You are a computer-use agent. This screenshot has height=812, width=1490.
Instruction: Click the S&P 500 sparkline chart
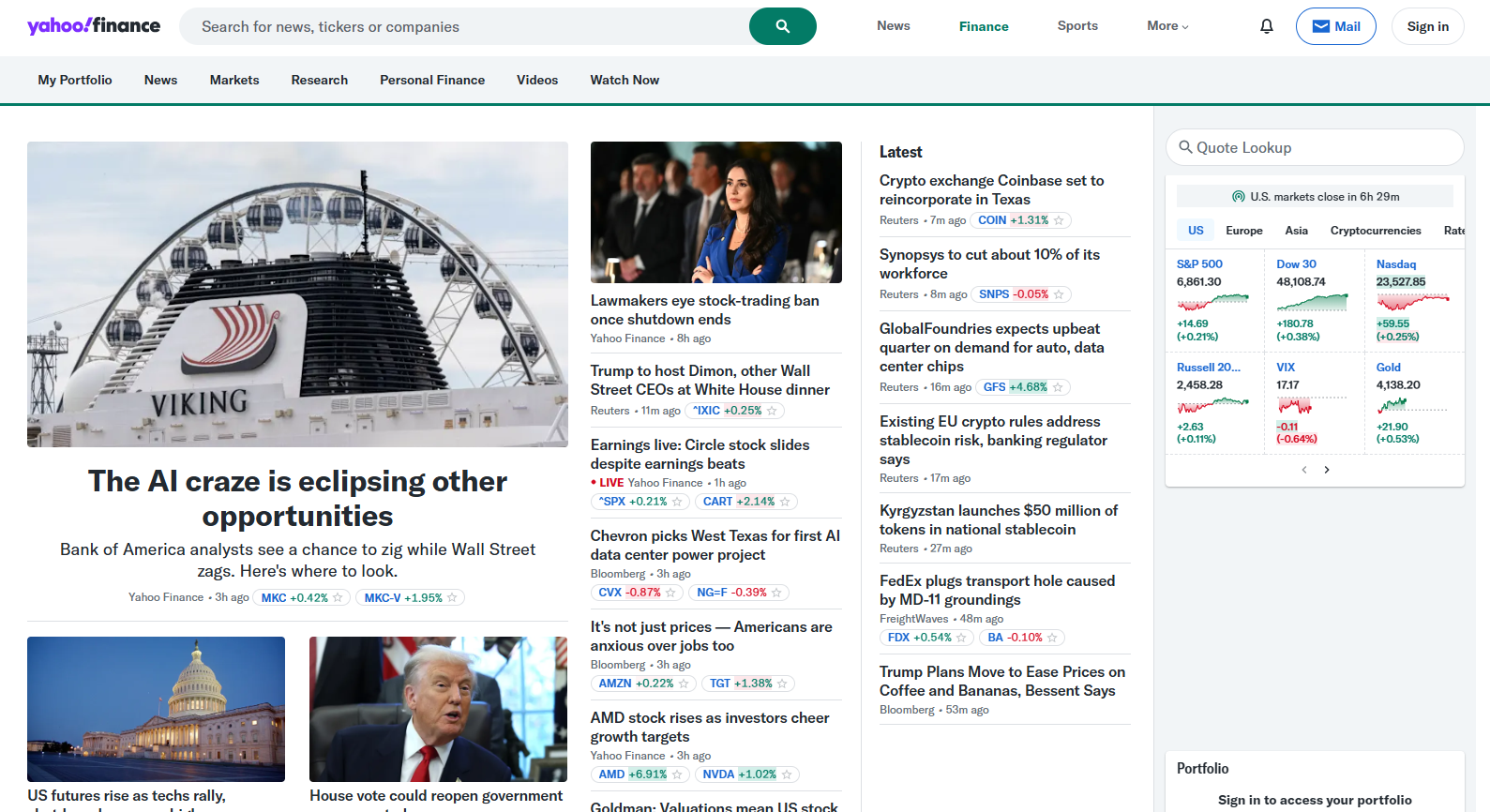pos(1212,302)
